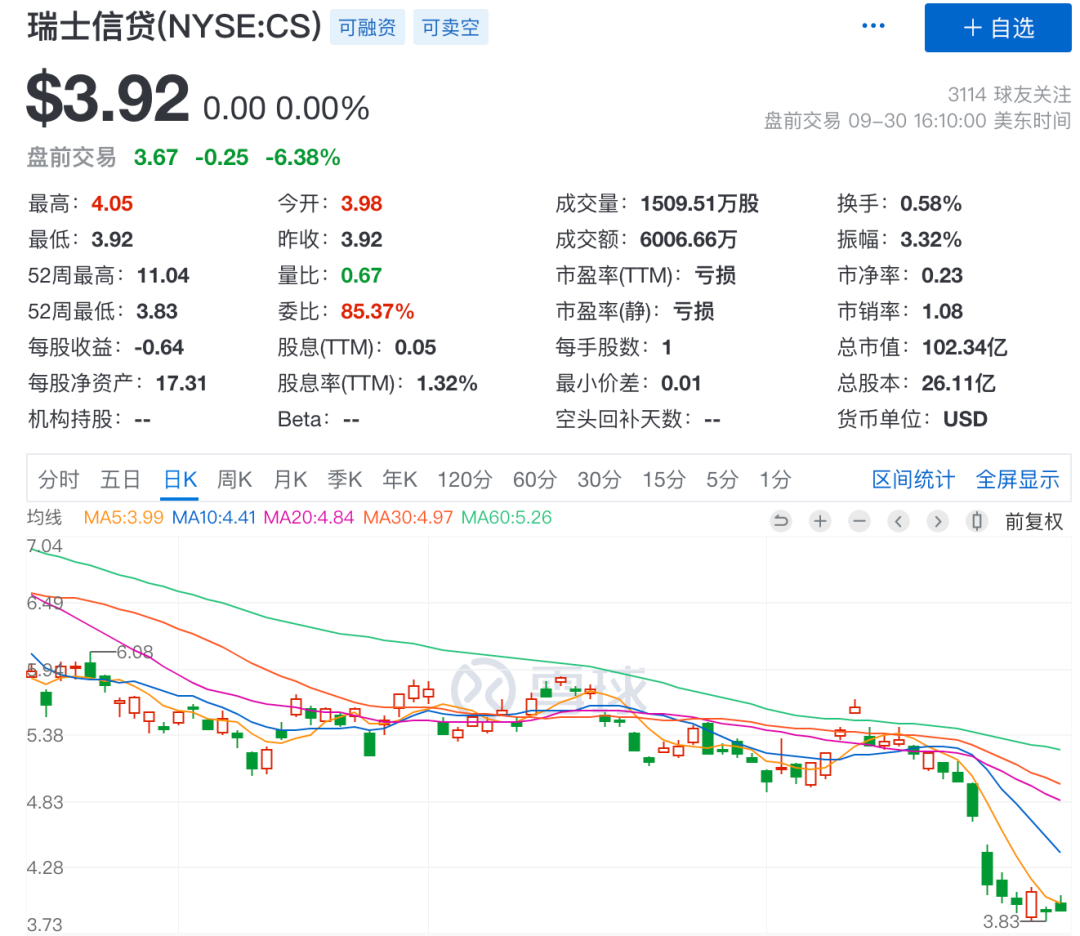The height and width of the screenshot is (936, 1080).
Task: Click the reset/undo chart icon
Action: (x=781, y=521)
